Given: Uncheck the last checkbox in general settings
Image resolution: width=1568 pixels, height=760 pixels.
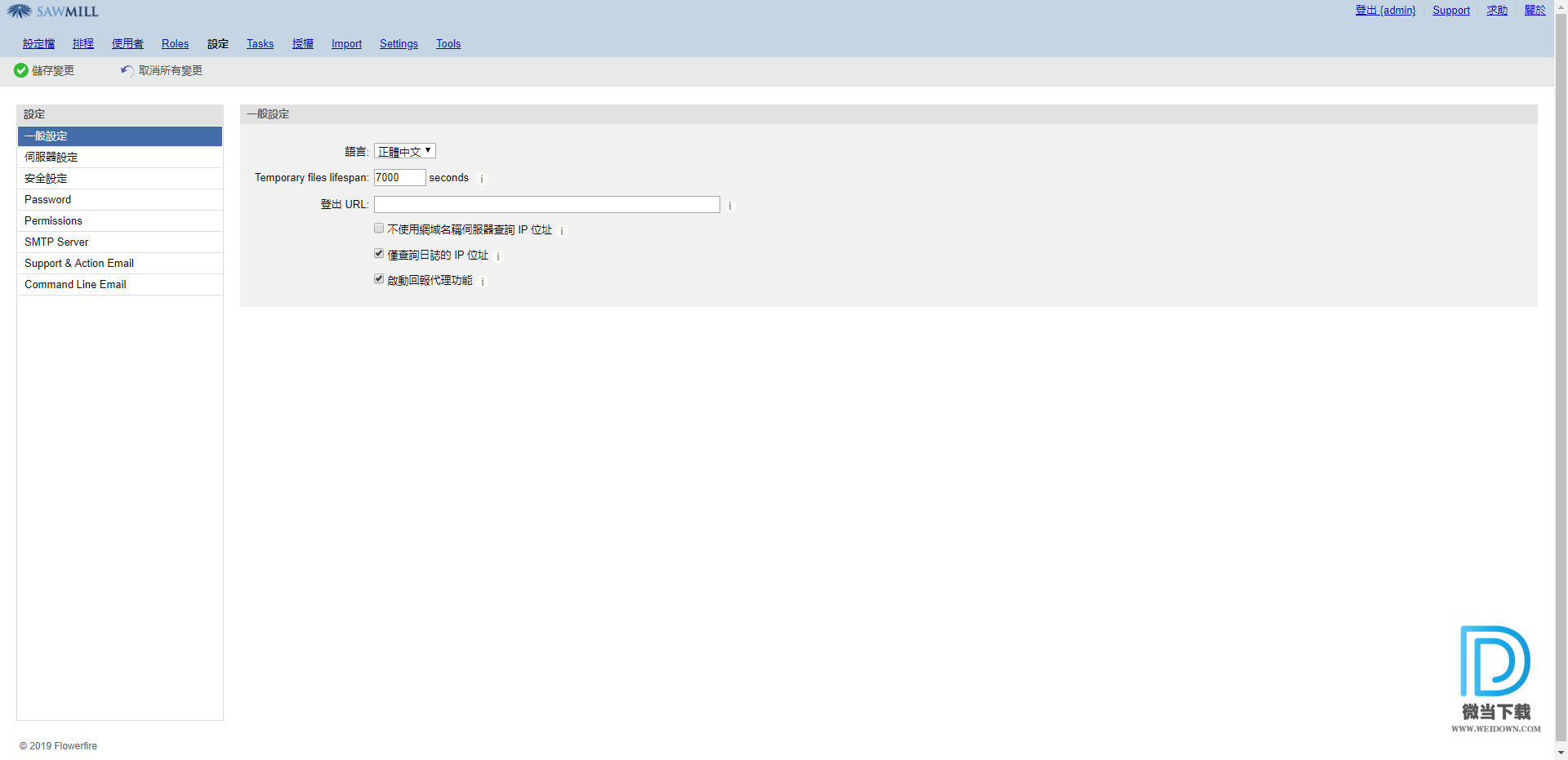Looking at the screenshot, I should point(379,279).
